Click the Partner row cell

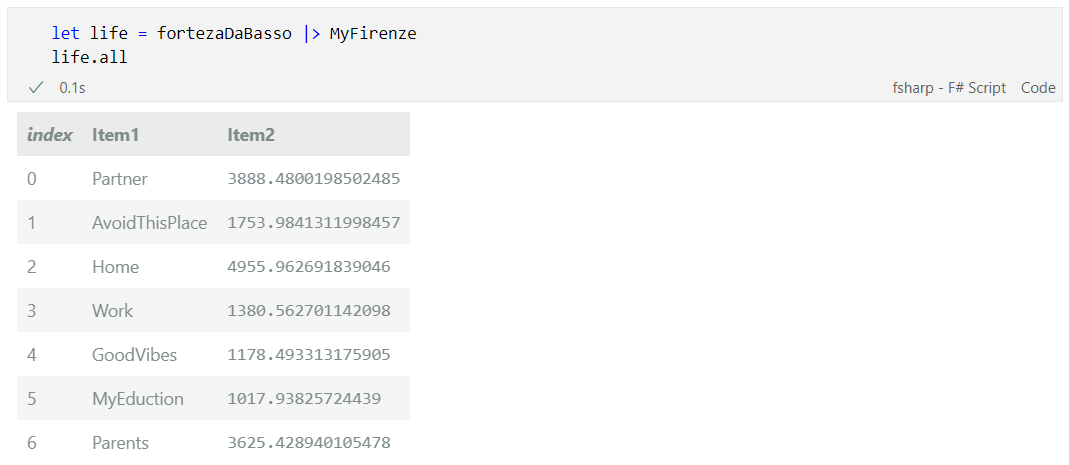[120, 179]
